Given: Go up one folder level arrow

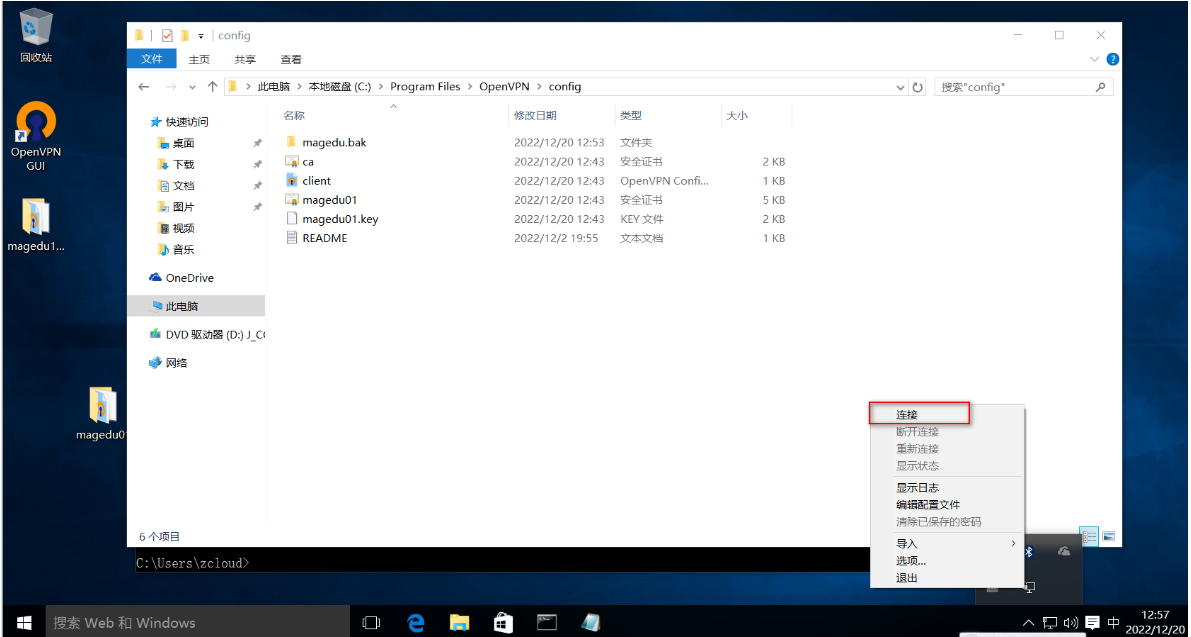Looking at the screenshot, I should (x=213, y=87).
